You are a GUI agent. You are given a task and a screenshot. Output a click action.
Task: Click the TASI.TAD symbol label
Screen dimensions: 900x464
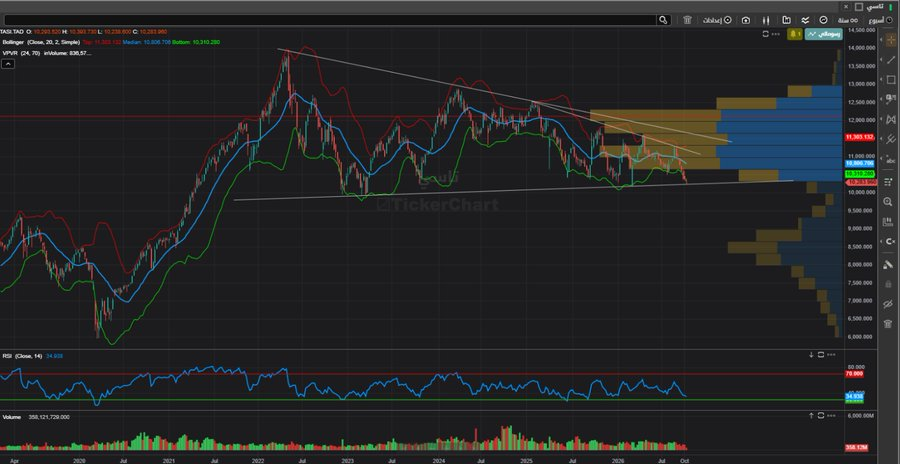pos(12,32)
